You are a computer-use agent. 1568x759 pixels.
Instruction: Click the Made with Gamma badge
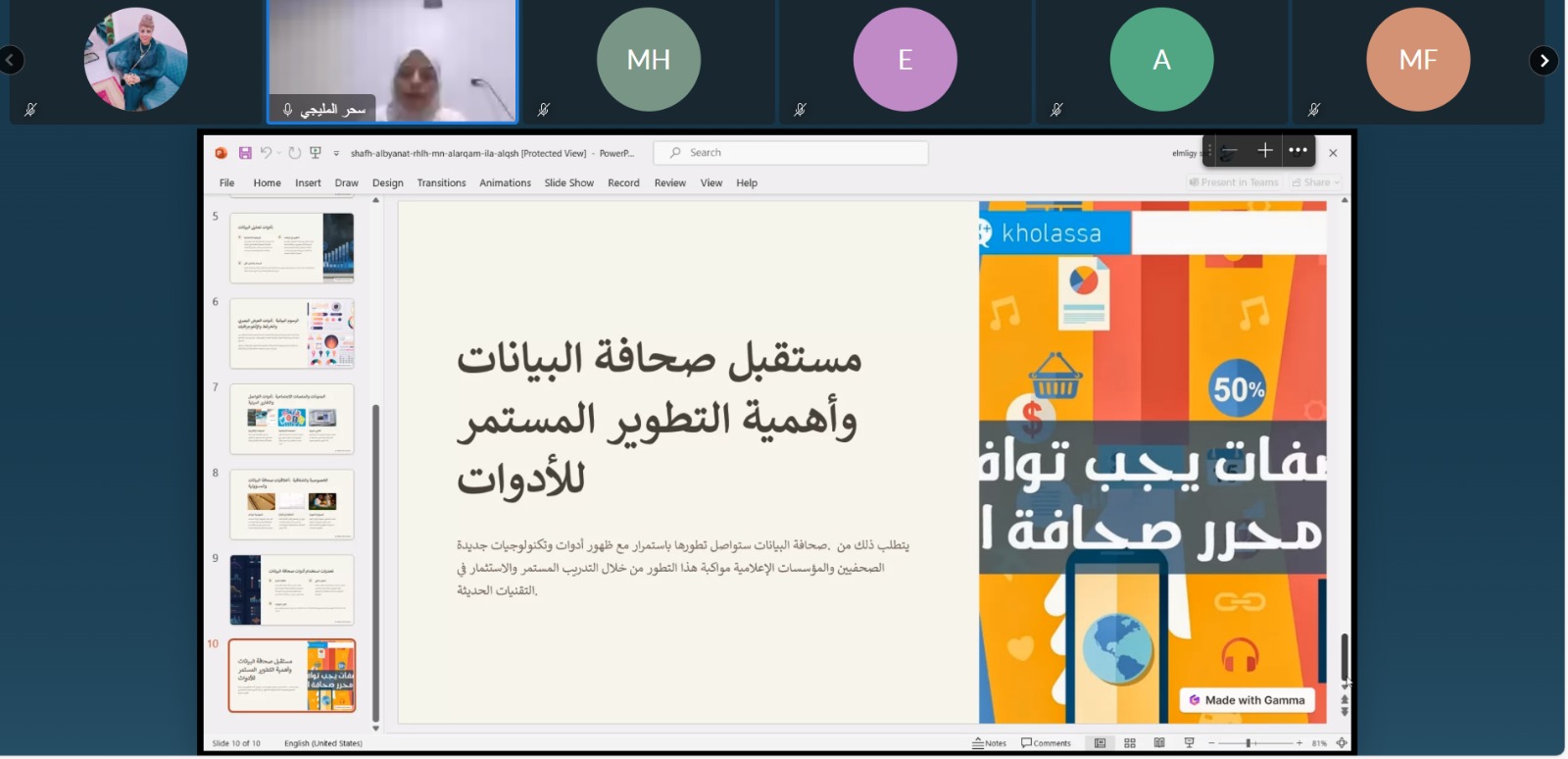pos(1247,700)
